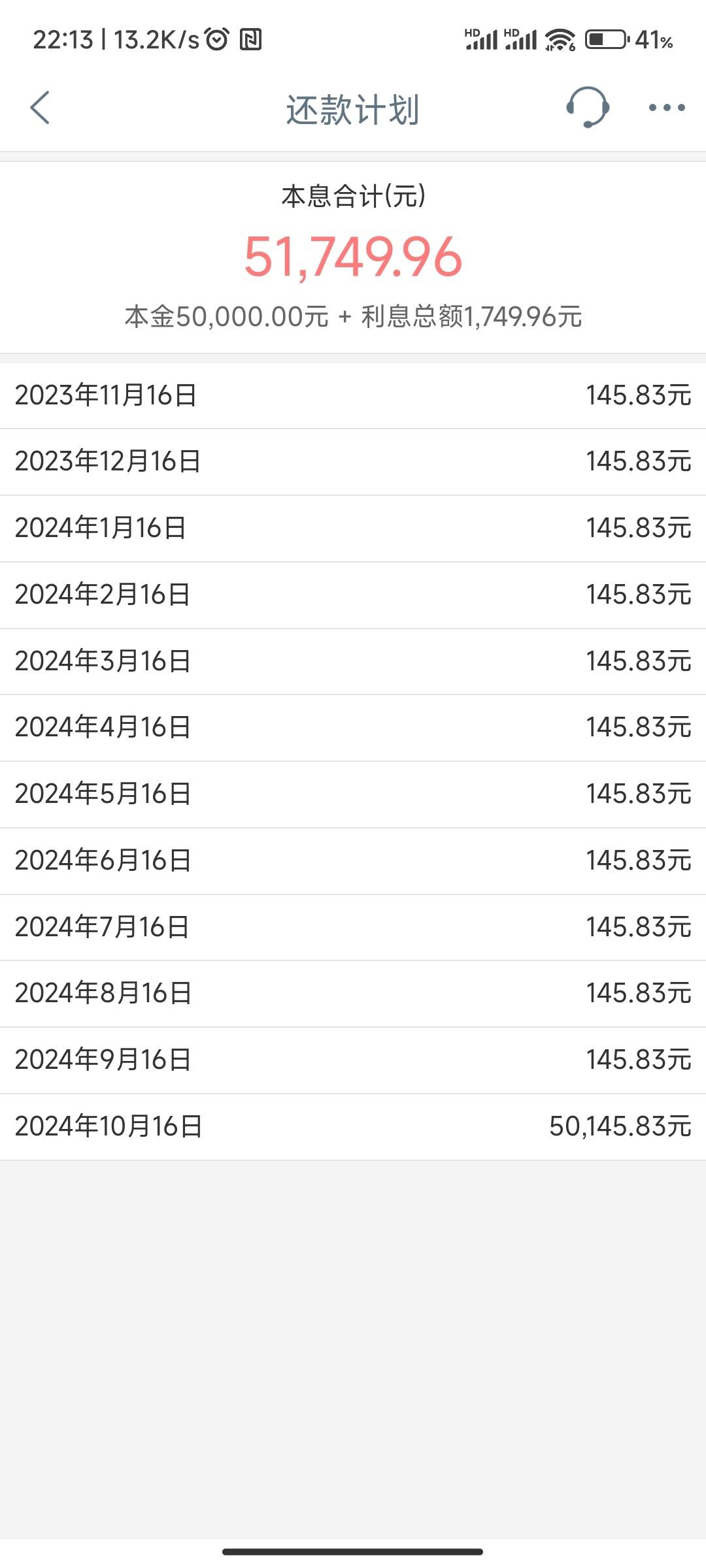The image size is (706, 1568).
Task: Open customer service headset icon
Action: pos(587,107)
